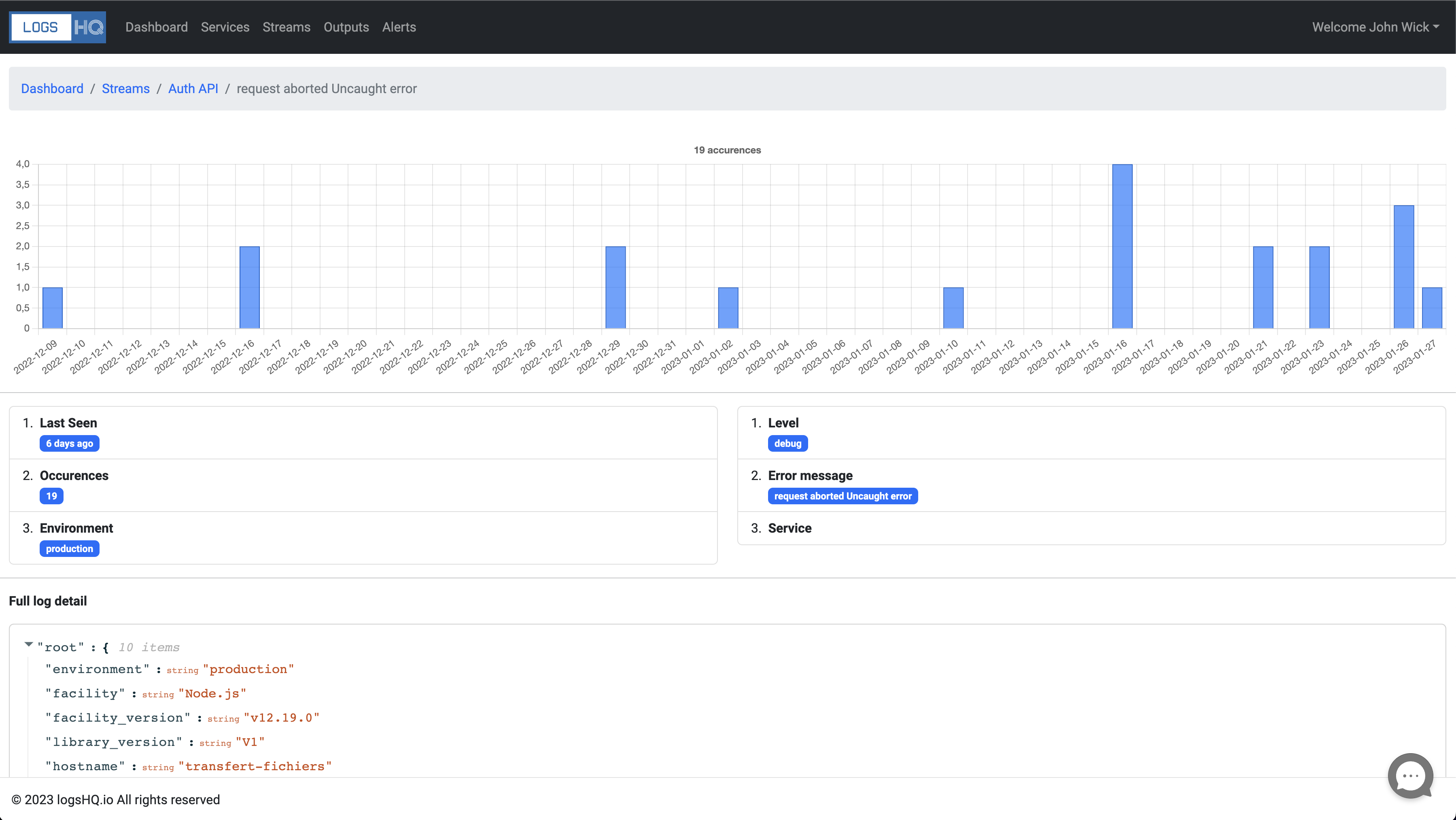Click the "V1" library_version value
The width and height of the screenshot is (1456, 820).
click(x=250, y=742)
